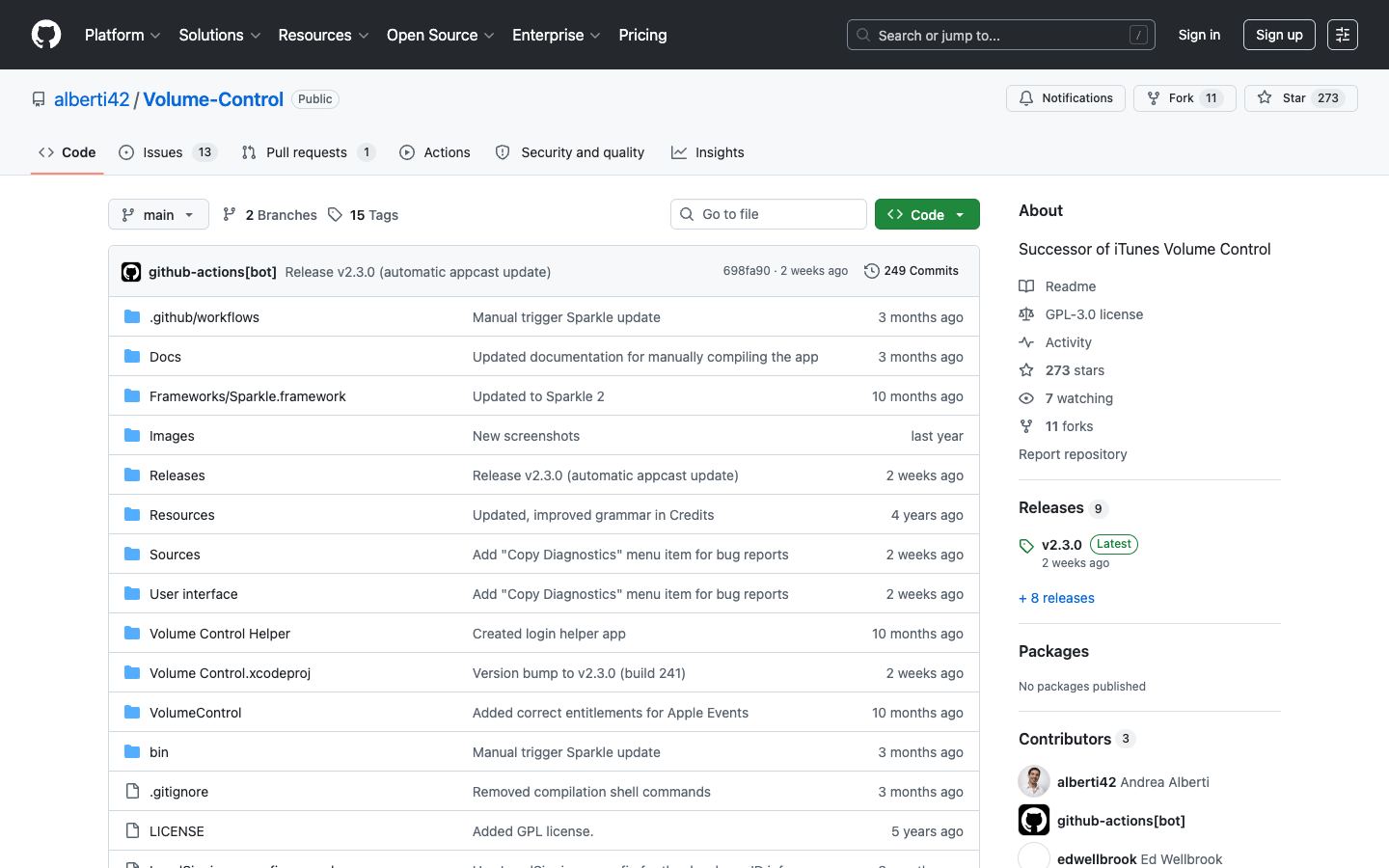Click the Notifications bell button

[1066, 98]
